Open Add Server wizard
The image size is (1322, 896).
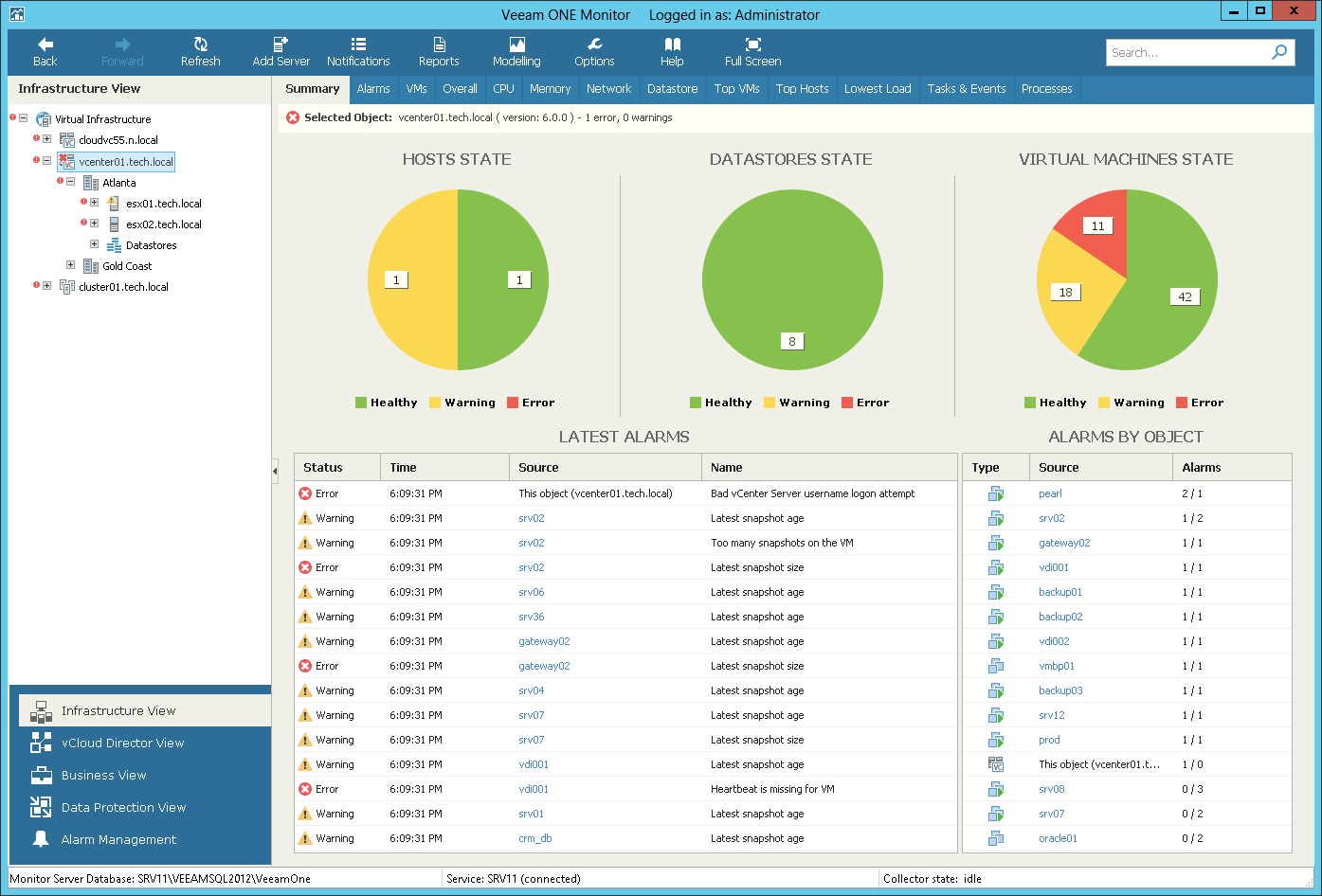(x=281, y=52)
